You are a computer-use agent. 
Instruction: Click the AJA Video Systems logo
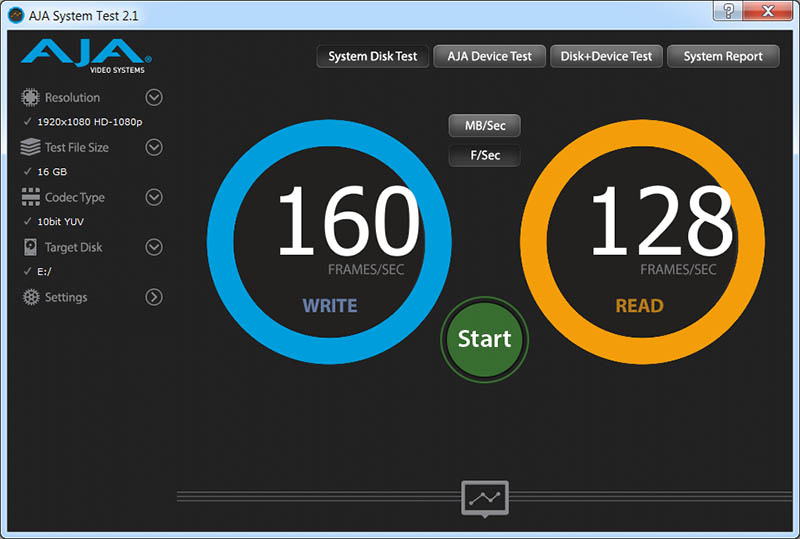click(86, 56)
